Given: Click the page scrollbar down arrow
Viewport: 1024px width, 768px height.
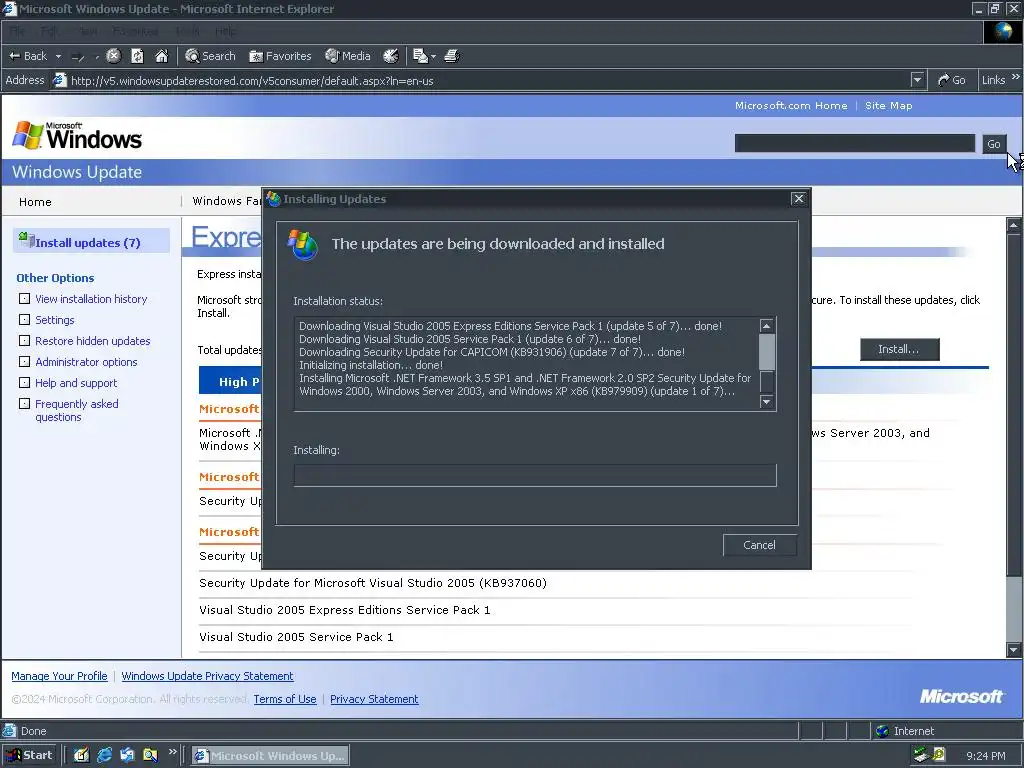Looking at the screenshot, I should click(x=1014, y=650).
